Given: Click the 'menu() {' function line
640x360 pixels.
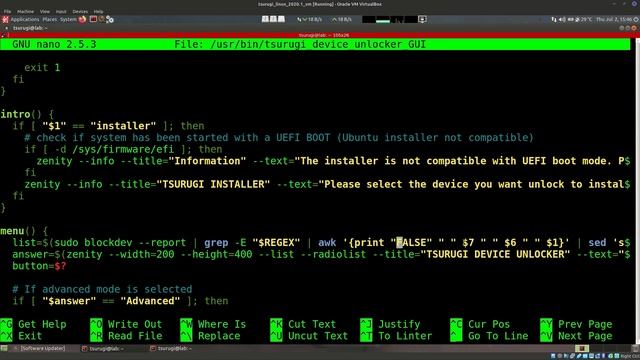Looking at the screenshot, I should 24,231.
